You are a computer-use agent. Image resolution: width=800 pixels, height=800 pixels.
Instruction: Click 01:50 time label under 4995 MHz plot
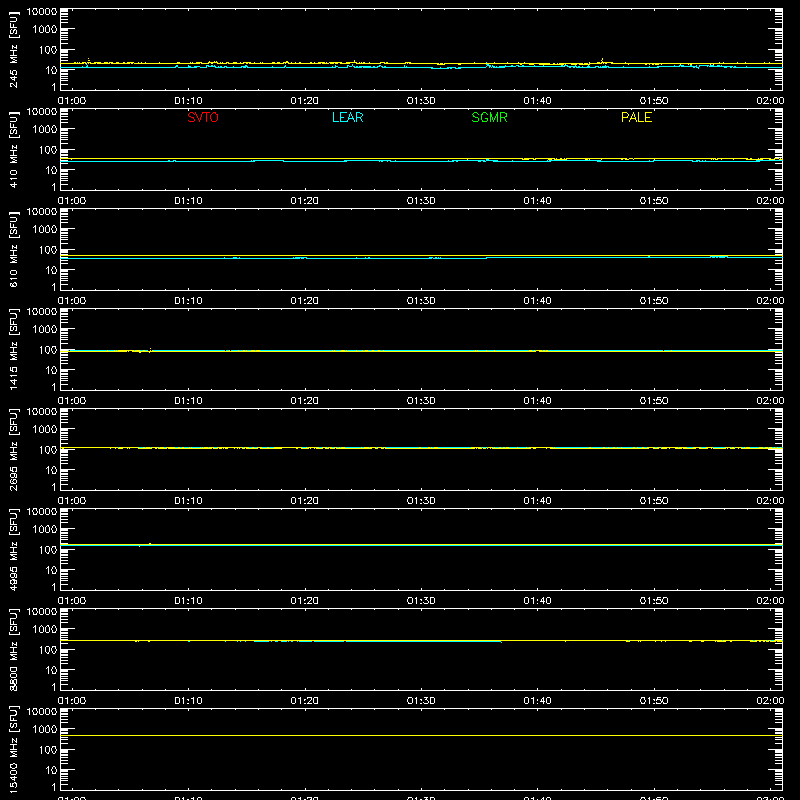(x=654, y=601)
